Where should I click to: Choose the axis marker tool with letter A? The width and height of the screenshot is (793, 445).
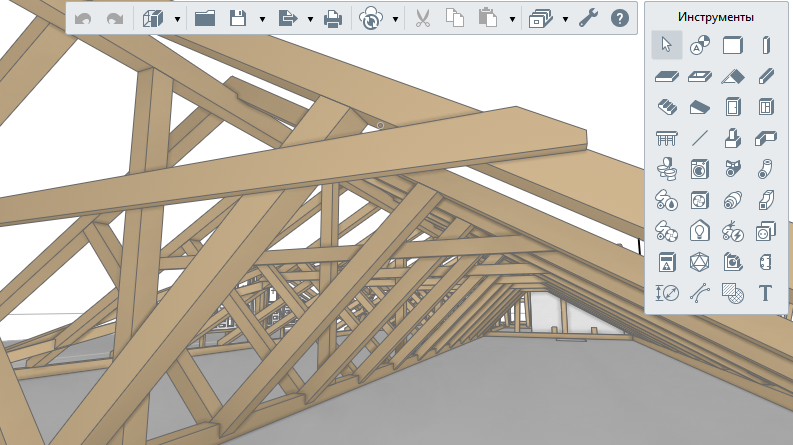tap(700, 45)
